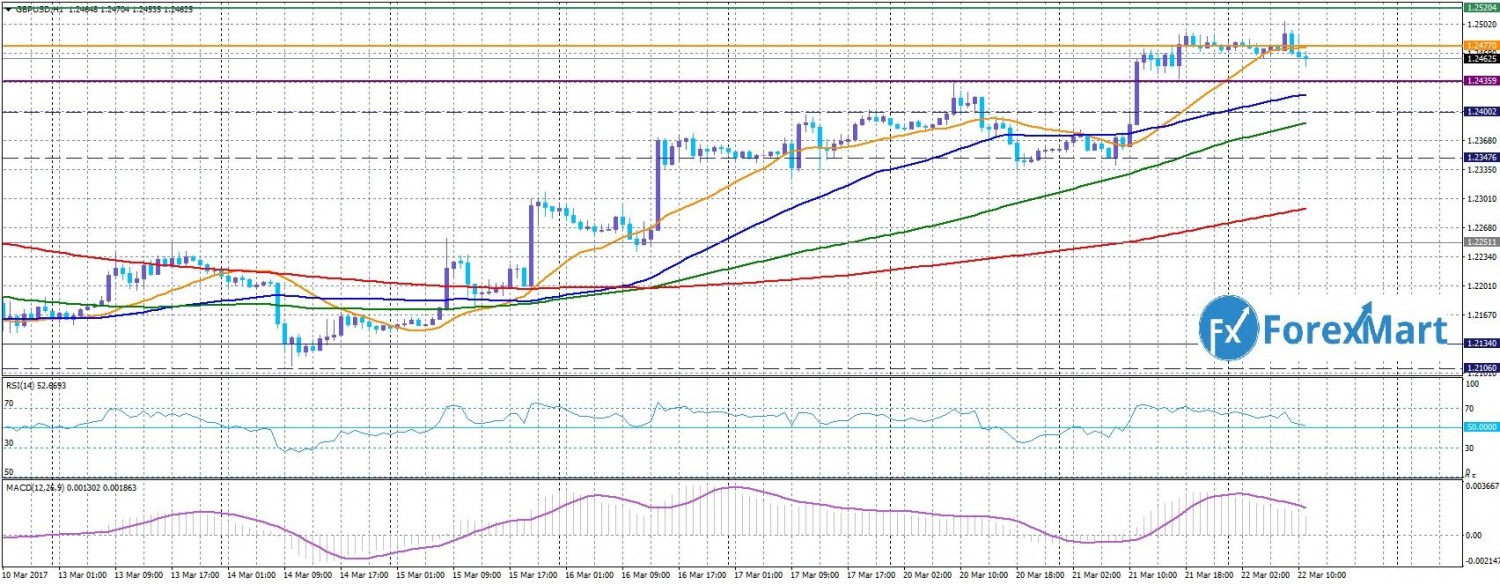
Task: Click the 1.21340 price level tag
Action: pos(1479,343)
